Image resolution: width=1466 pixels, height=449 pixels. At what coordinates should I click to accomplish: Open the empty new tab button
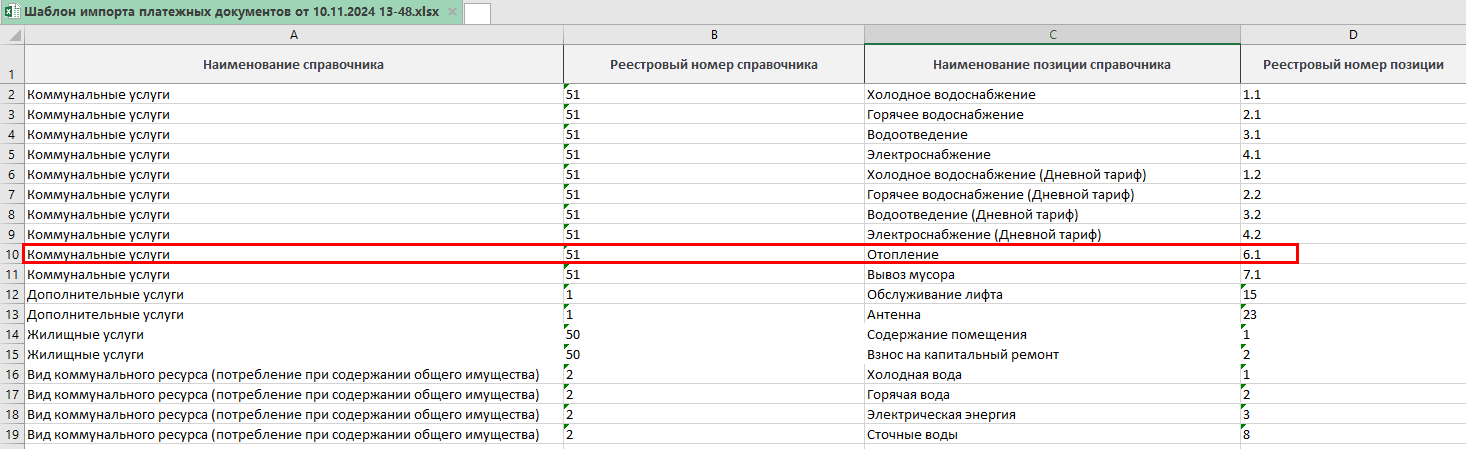pos(477,13)
